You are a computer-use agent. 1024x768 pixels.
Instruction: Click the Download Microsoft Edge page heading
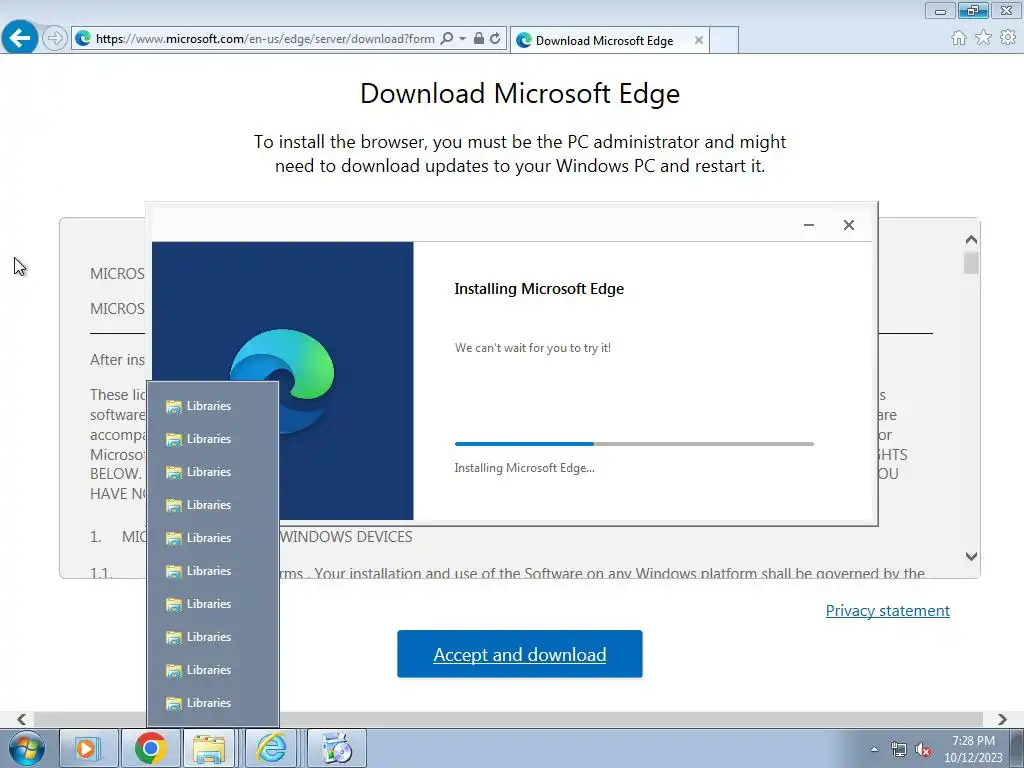pos(520,93)
